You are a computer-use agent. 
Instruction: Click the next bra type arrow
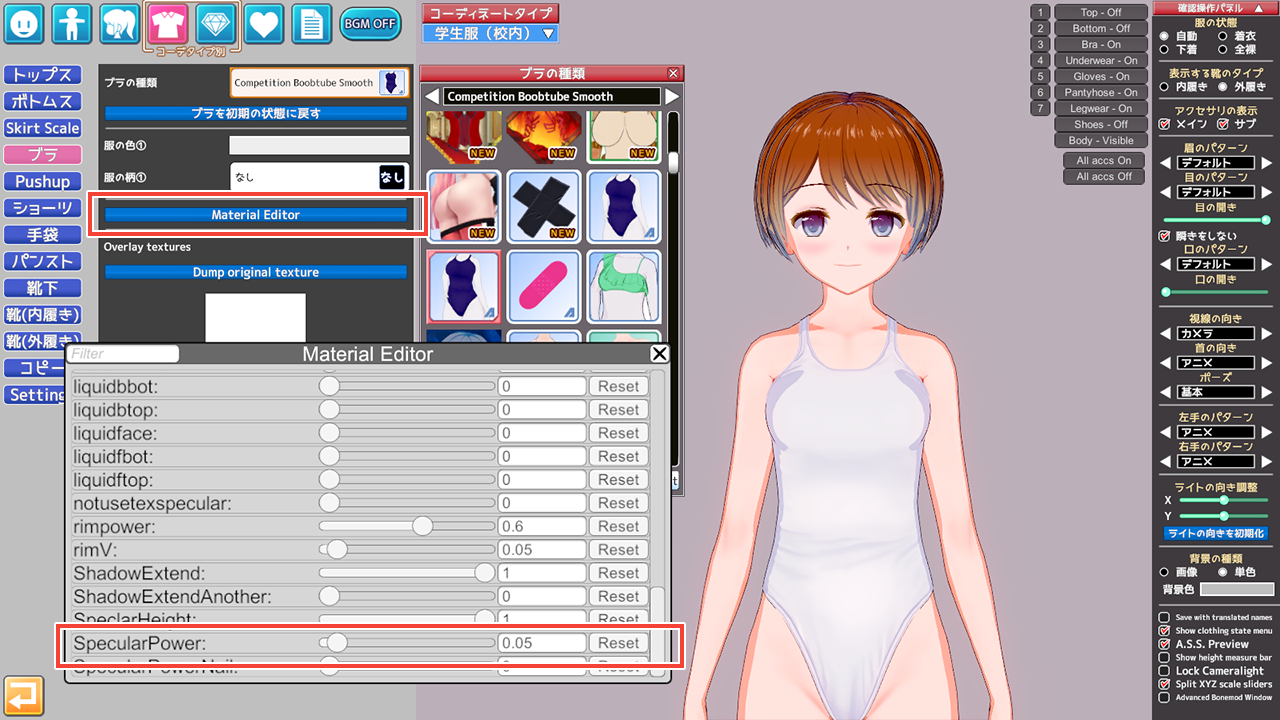[672, 97]
